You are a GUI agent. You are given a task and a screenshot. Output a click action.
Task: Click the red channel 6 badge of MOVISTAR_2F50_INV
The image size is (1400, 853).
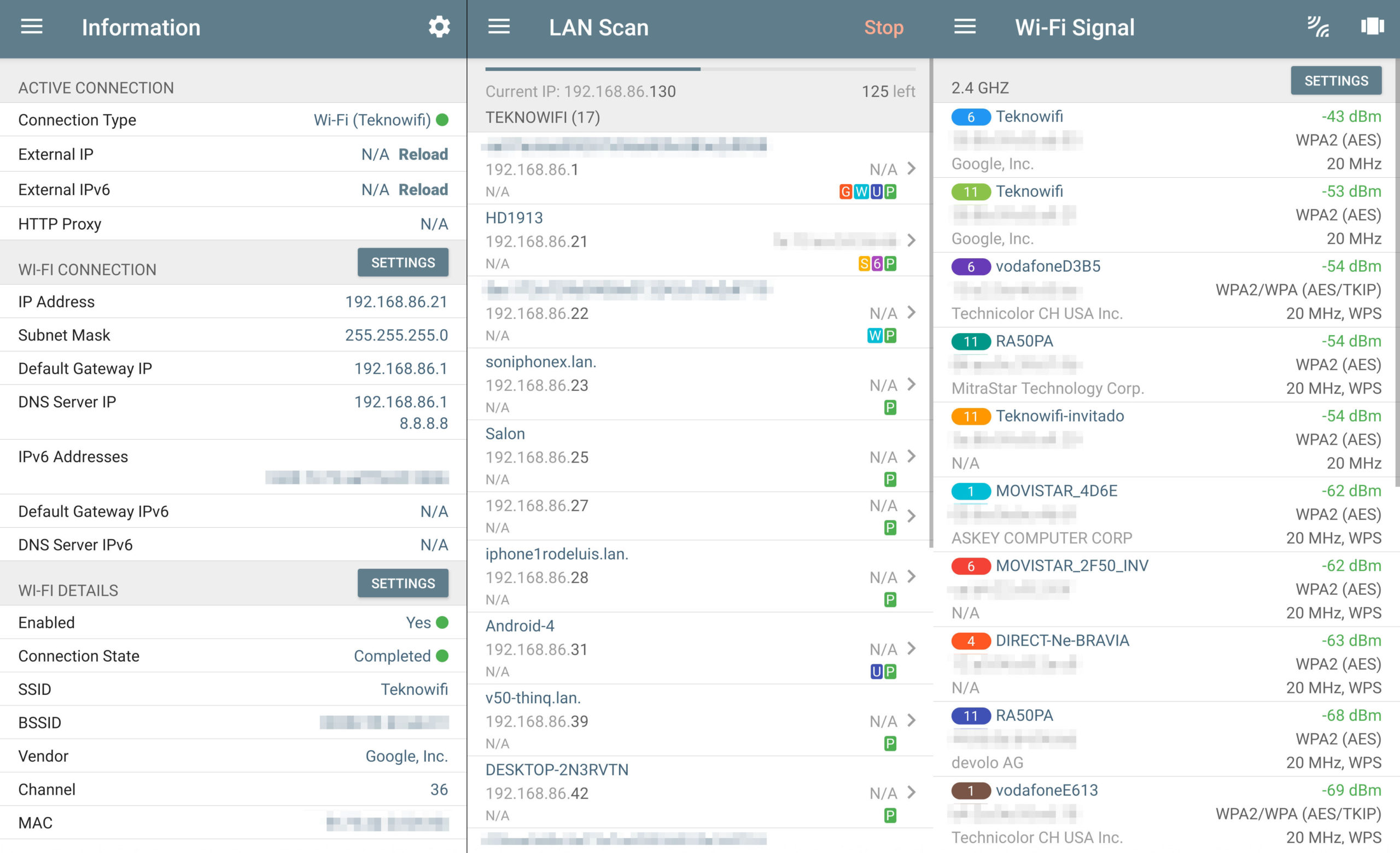[971, 566]
